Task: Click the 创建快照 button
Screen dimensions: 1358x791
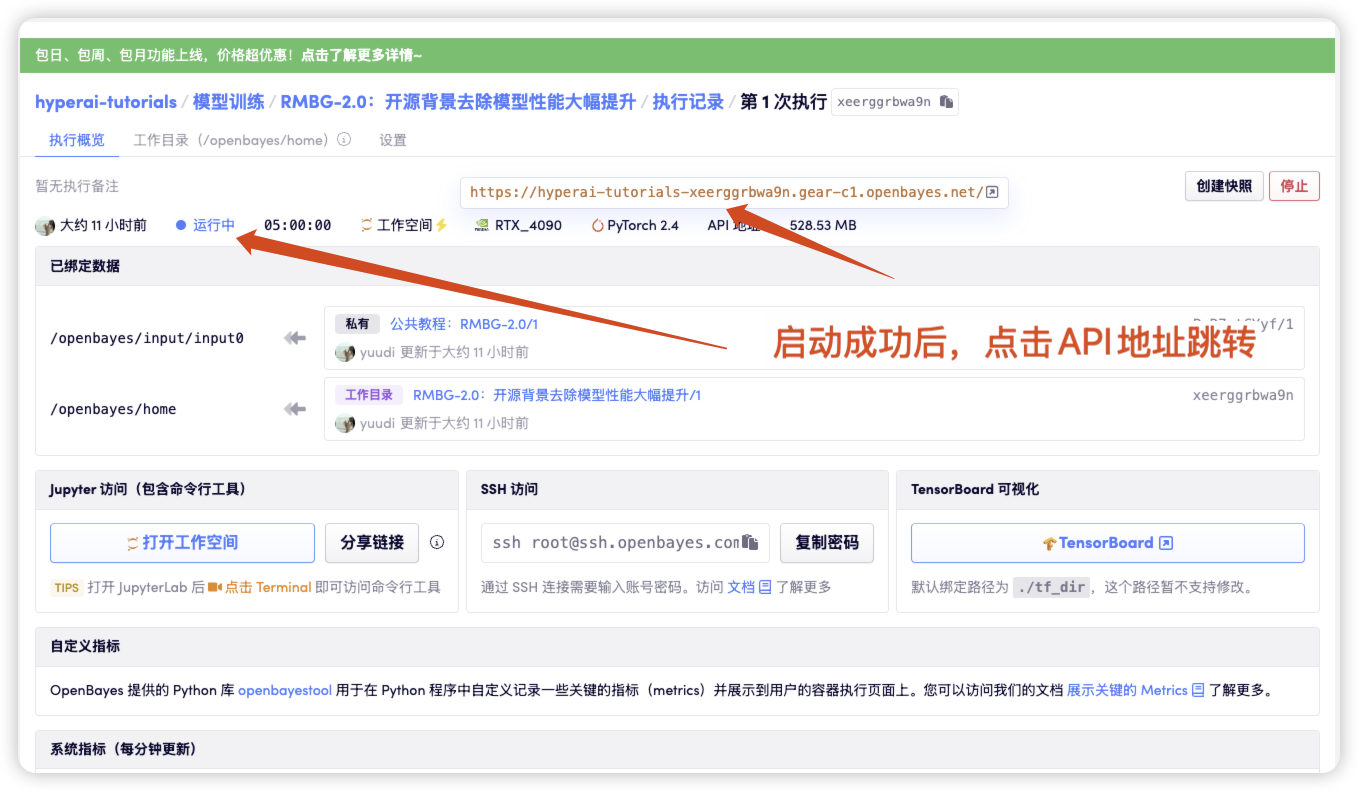Action: point(1224,186)
